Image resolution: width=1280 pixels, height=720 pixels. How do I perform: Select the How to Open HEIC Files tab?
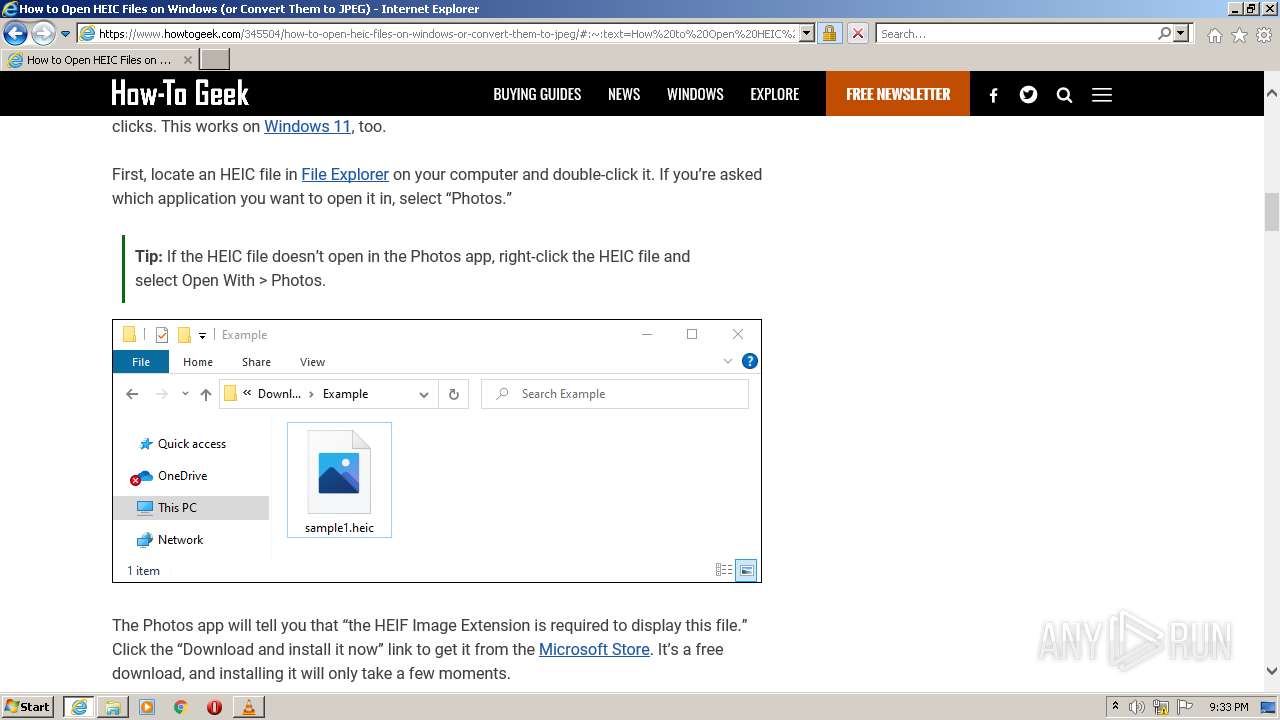pyautogui.click(x=98, y=60)
